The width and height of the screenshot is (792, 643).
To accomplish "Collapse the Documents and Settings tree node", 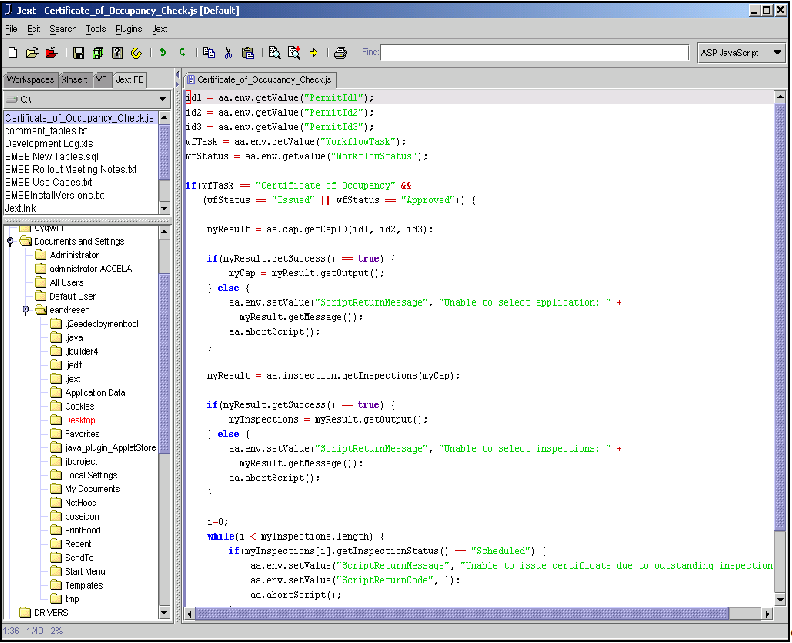I will click(10, 241).
